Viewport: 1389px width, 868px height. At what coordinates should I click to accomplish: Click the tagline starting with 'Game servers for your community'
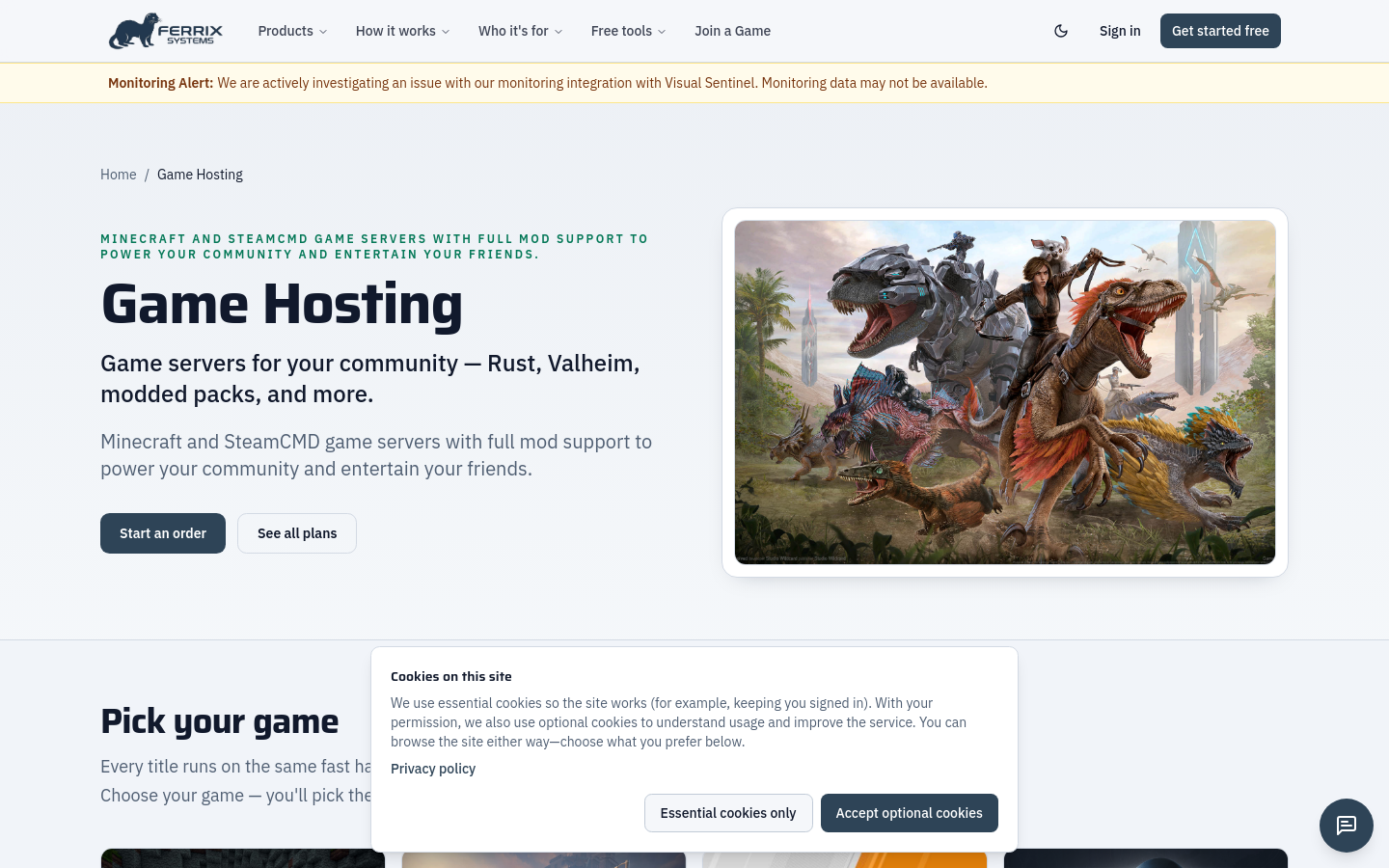click(370, 379)
